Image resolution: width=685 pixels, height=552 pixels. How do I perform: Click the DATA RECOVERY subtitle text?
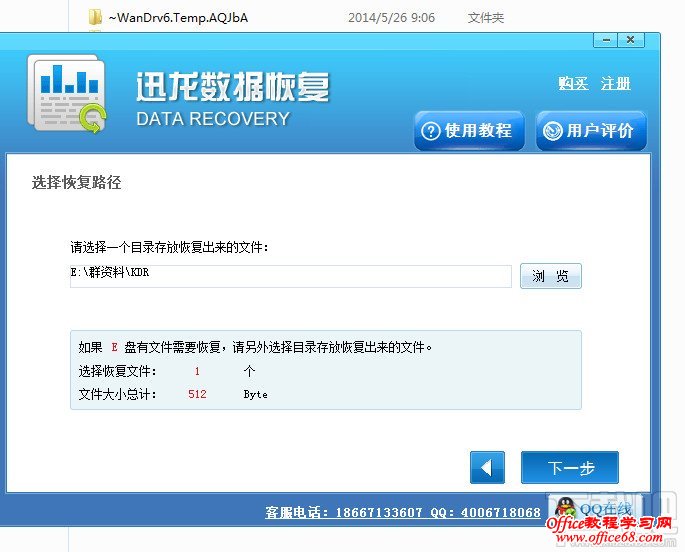213,119
